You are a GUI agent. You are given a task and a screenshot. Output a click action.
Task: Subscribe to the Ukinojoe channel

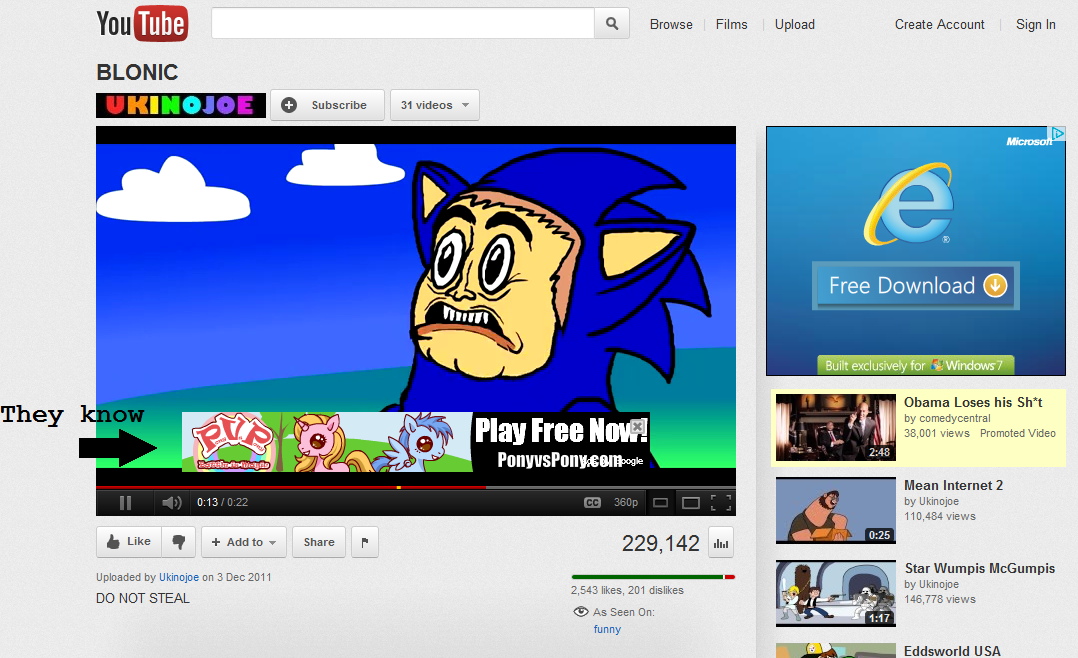point(327,105)
